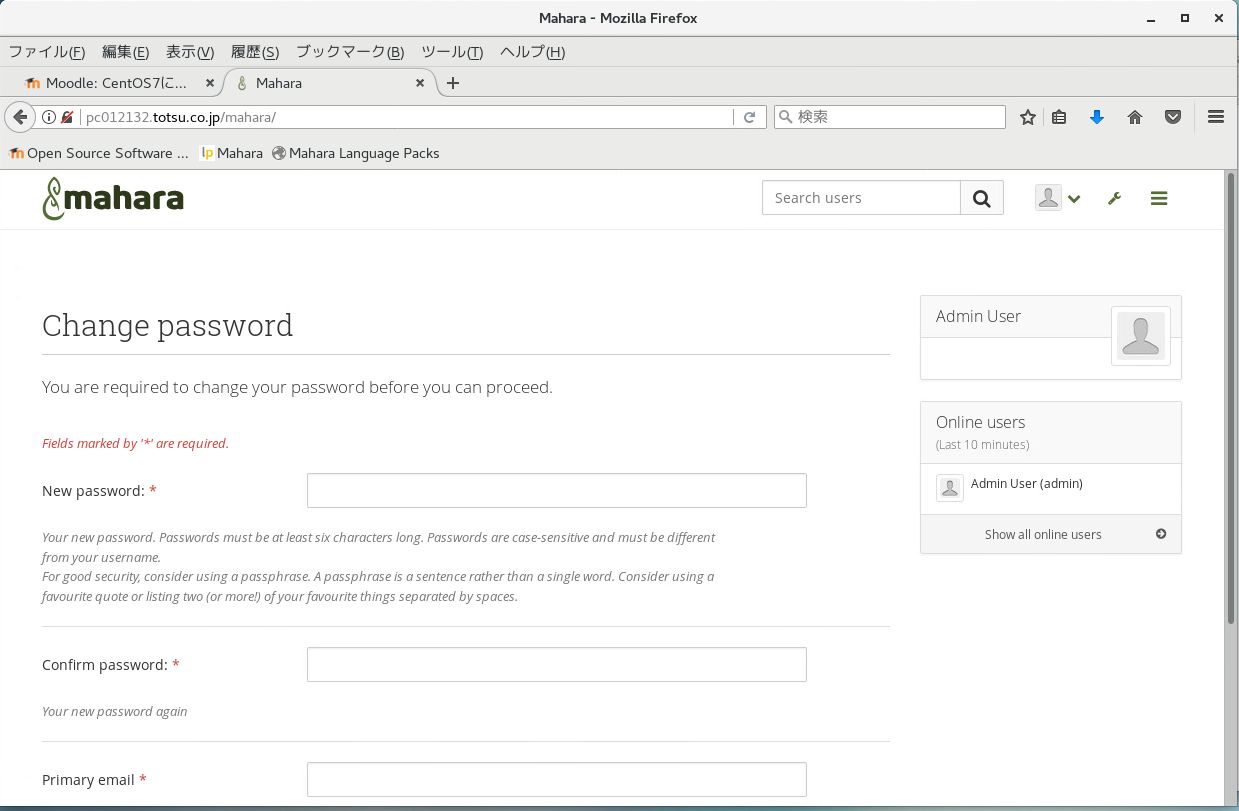
Task: Bookmark this page with the star icon
Action: (1027, 117)
